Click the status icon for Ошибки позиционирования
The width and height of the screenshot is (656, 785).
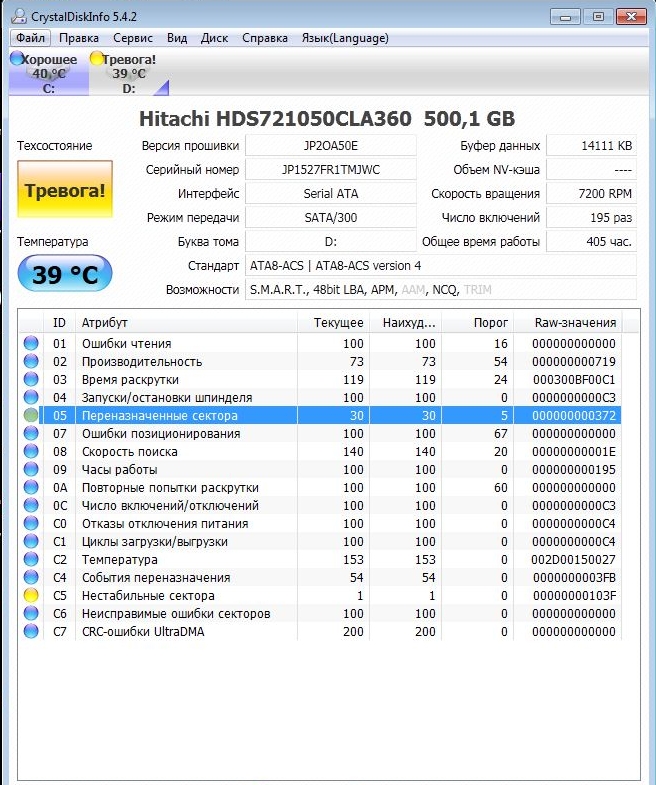31,434
